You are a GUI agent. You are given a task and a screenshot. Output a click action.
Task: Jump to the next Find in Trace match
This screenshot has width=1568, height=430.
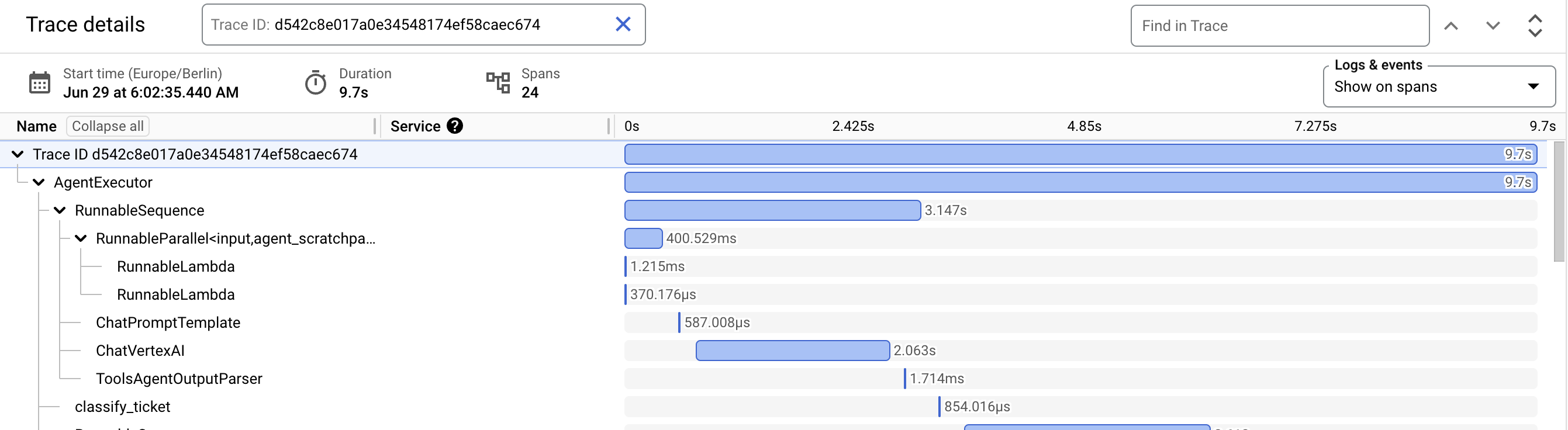coord(1493,26)
